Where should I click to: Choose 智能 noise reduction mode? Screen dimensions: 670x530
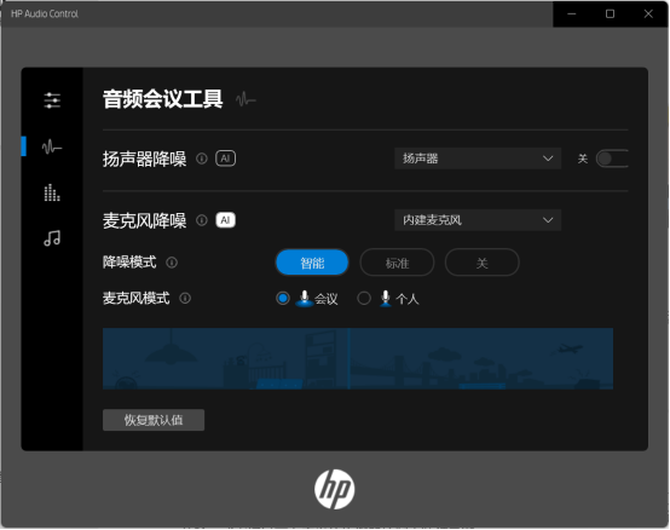click(x=312, y=263)
